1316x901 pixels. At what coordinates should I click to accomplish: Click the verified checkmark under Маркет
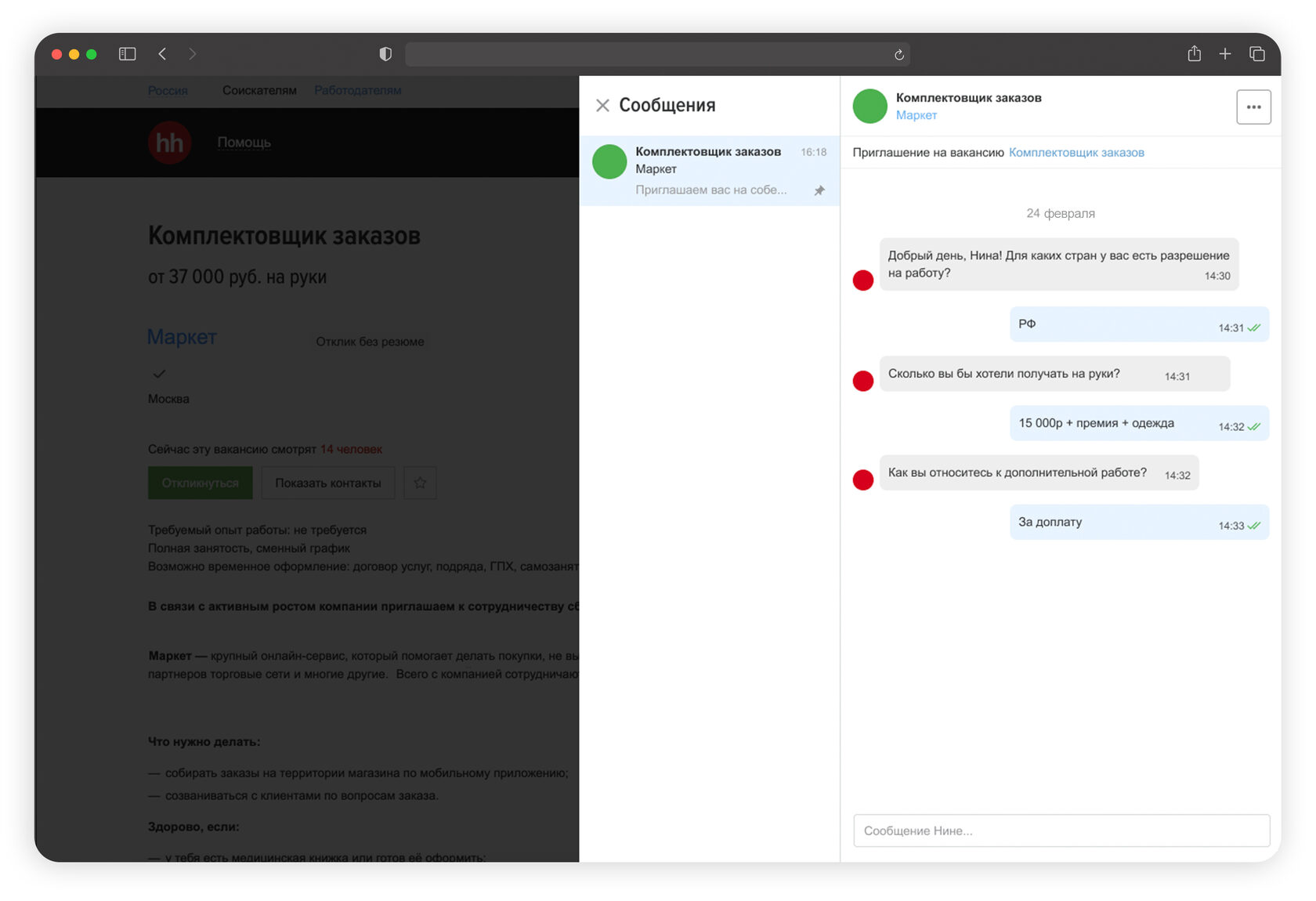click(x=159, y=374)
